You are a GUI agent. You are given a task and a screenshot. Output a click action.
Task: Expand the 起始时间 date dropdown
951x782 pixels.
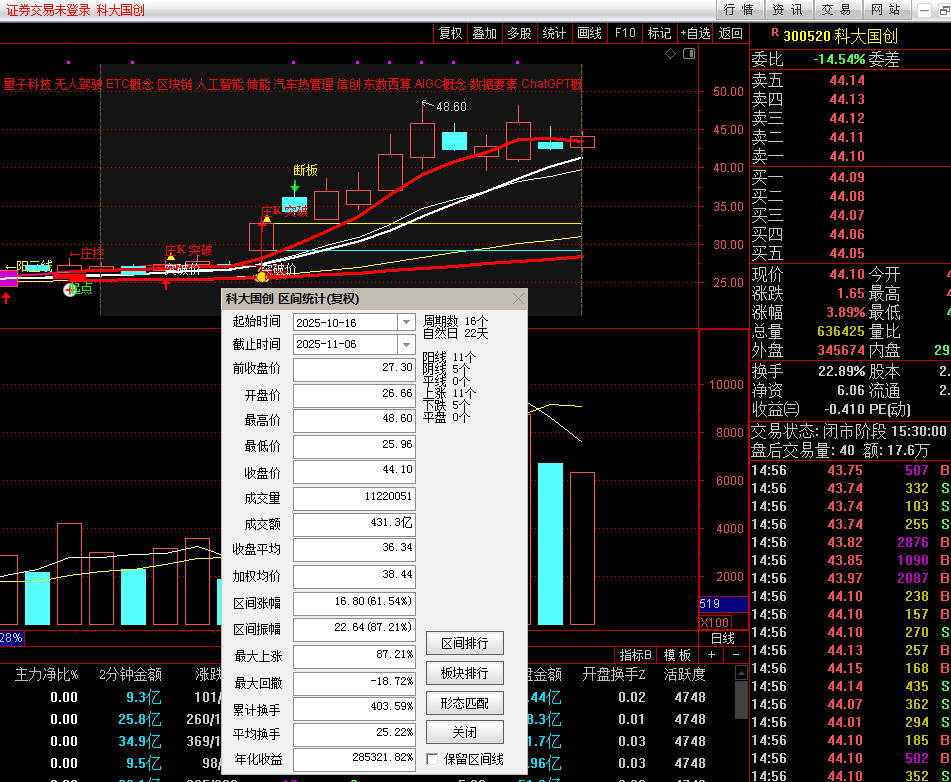[405, 322]
